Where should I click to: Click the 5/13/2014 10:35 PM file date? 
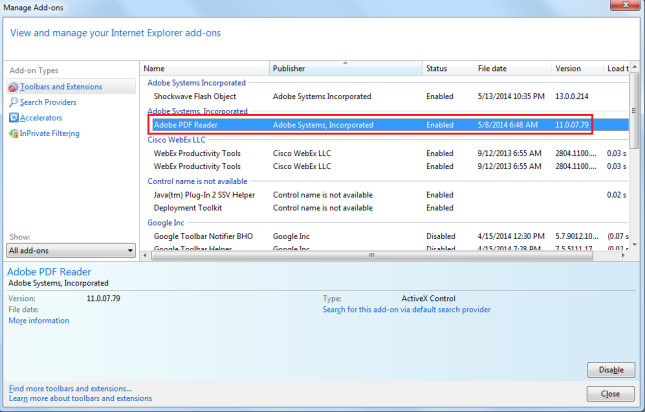(511, 96)
